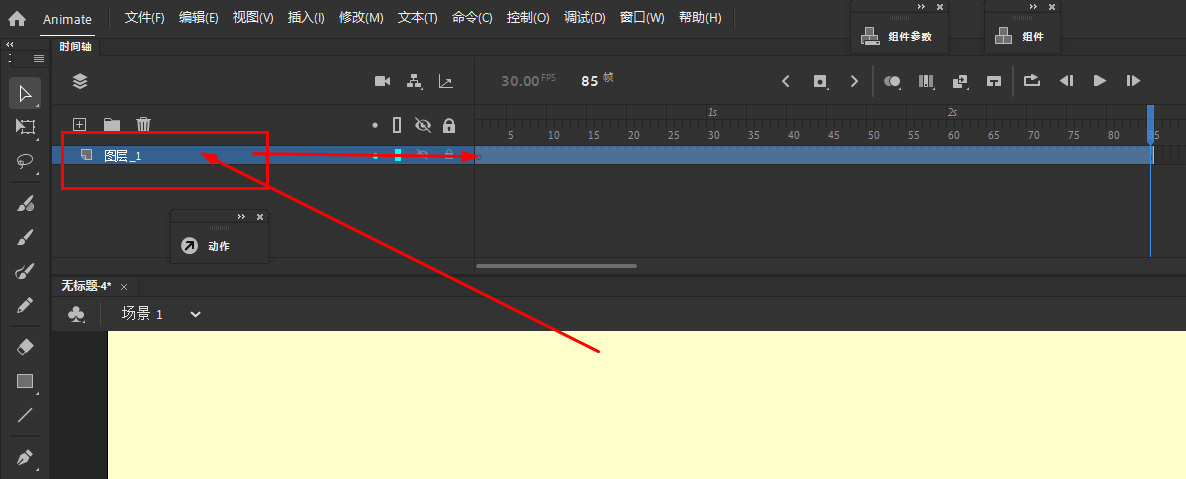Open the tools panel options menu

tap(39, 58)
